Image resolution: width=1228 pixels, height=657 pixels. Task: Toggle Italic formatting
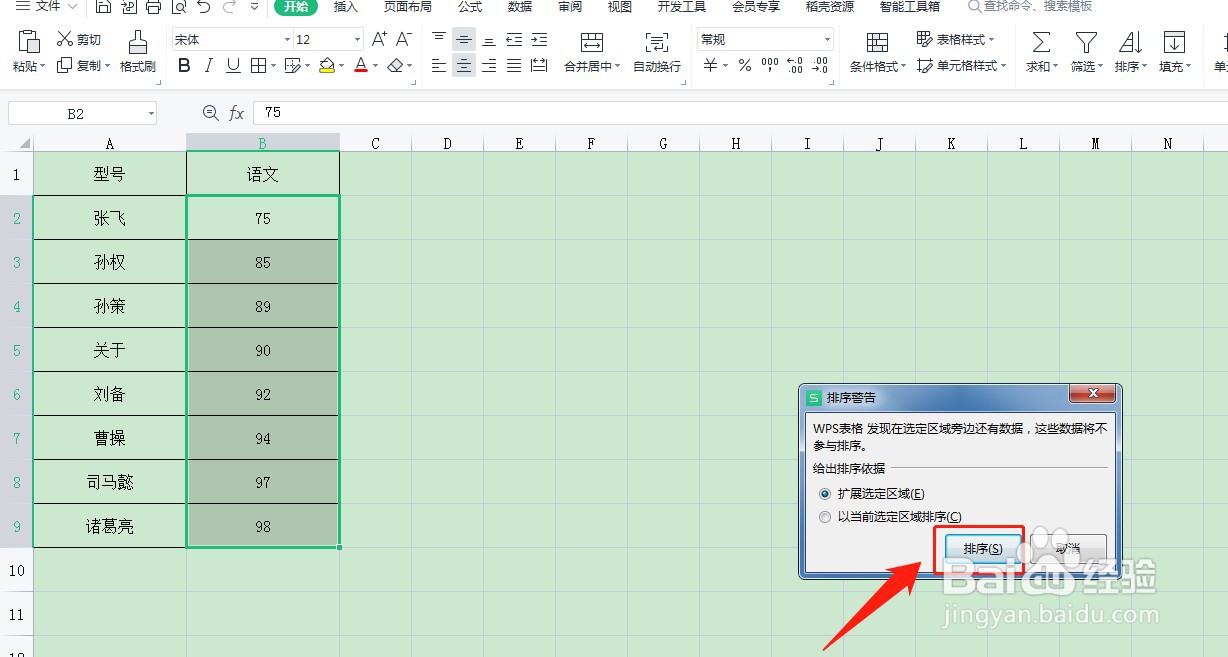pyautogui.click(x=208, y=66)
